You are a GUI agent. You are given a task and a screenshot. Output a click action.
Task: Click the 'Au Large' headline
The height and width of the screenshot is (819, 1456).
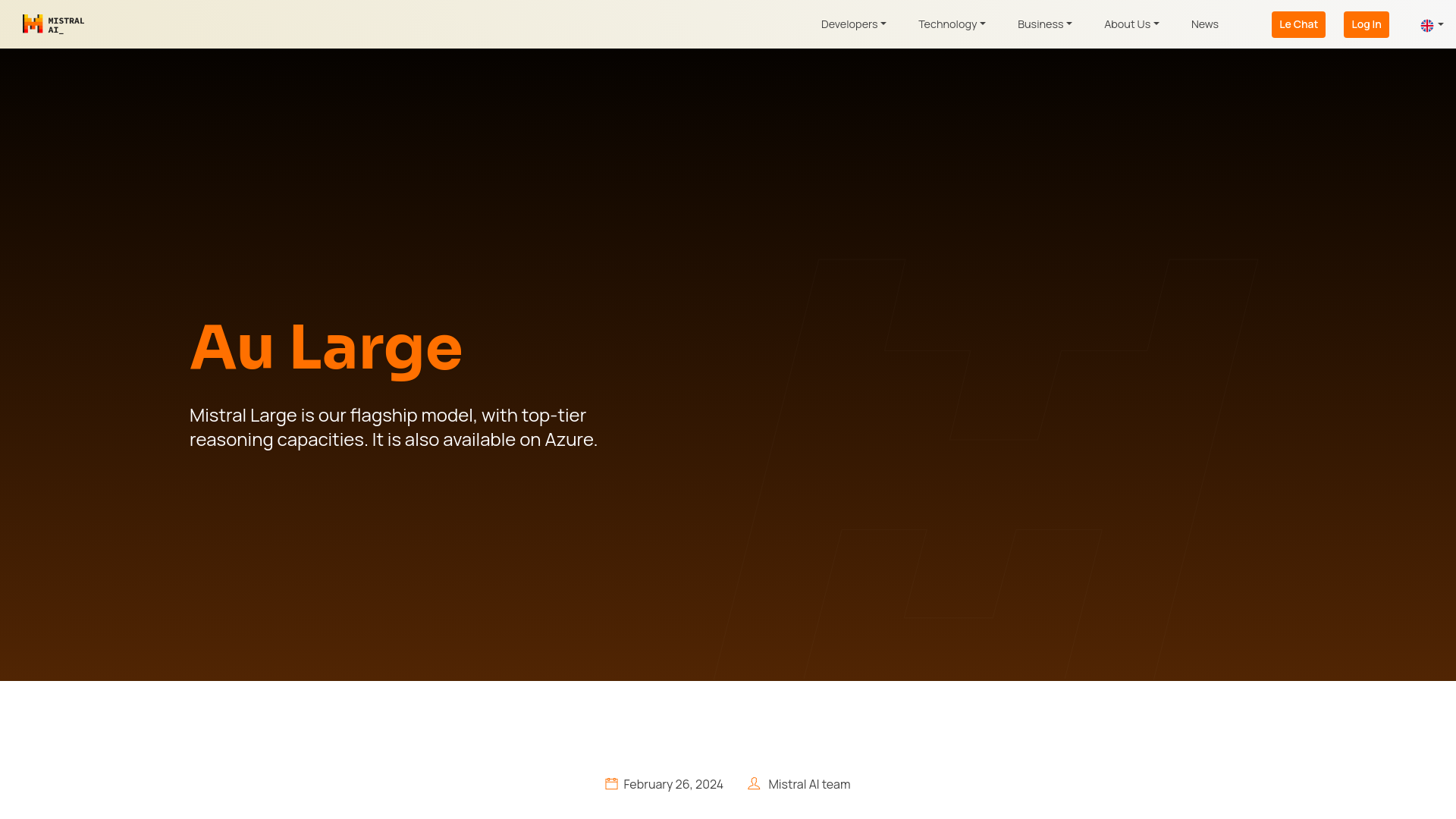tap(325, 347)
